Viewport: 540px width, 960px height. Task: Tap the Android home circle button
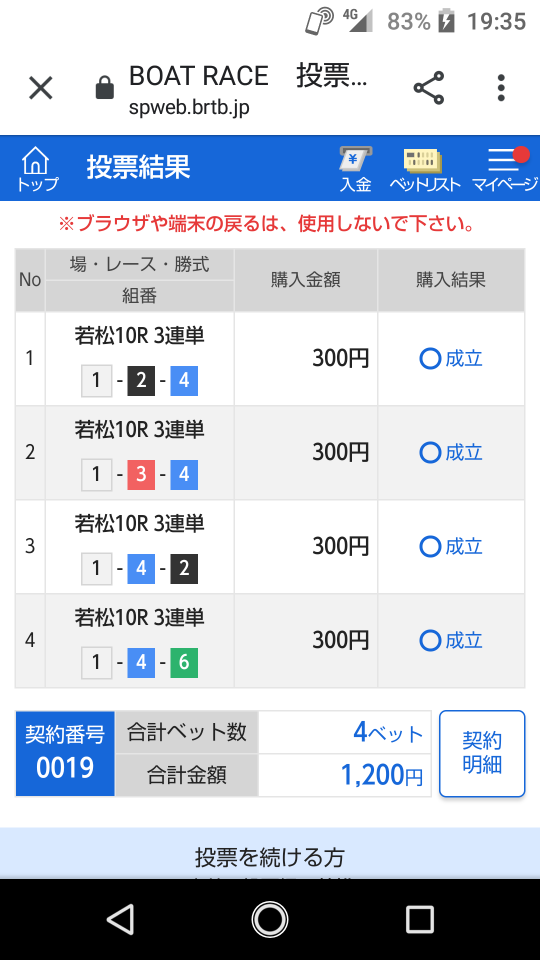(x=270, y=919)
